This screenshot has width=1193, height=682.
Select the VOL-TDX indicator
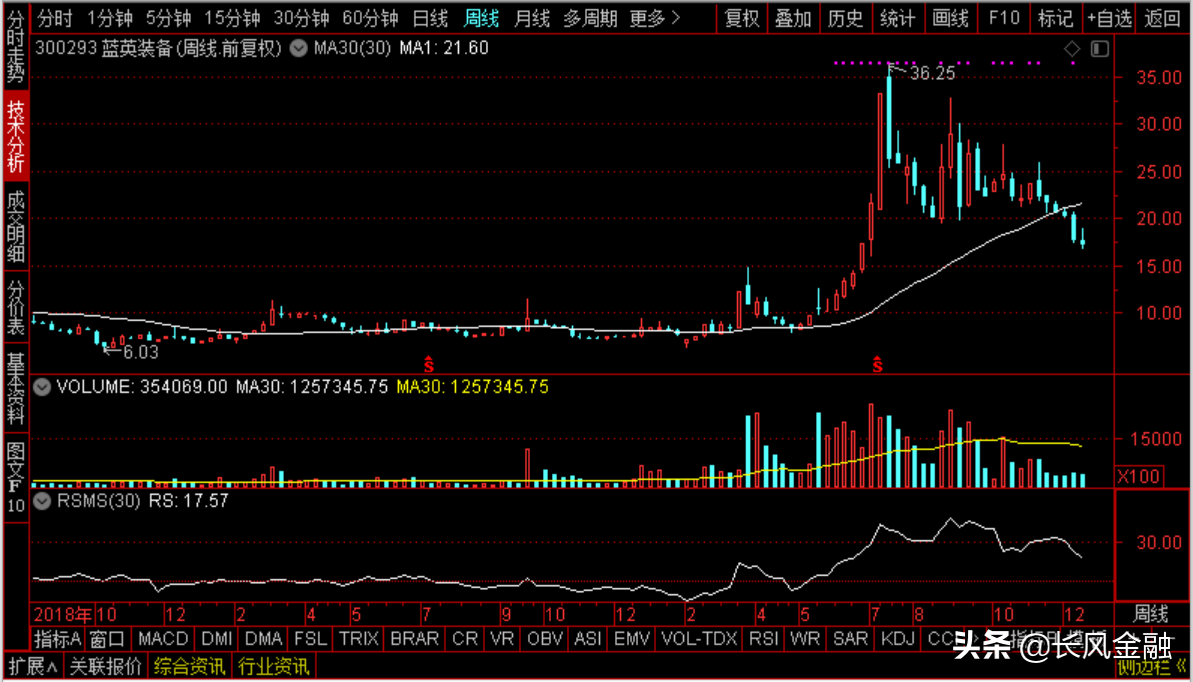[700, 638]
